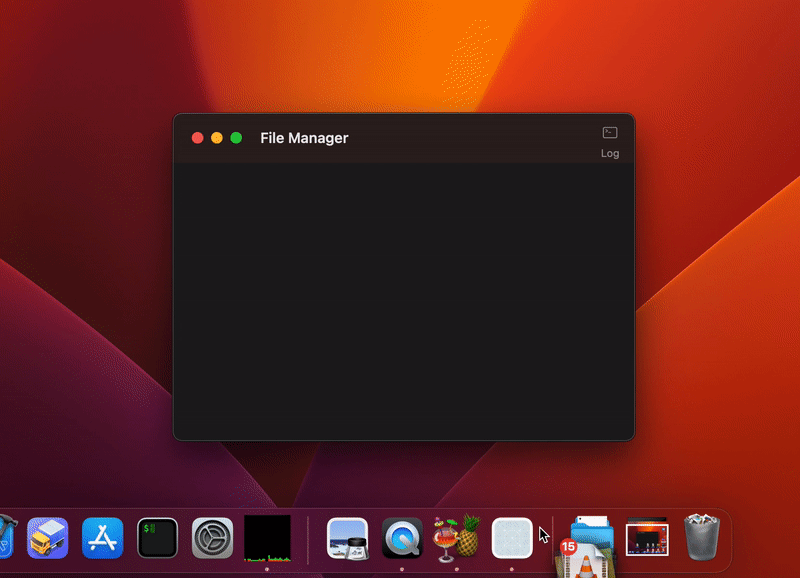Close the File Manager window
This screenshot has height=578, width=800.
pyautogui.click(x=197, y=138)
